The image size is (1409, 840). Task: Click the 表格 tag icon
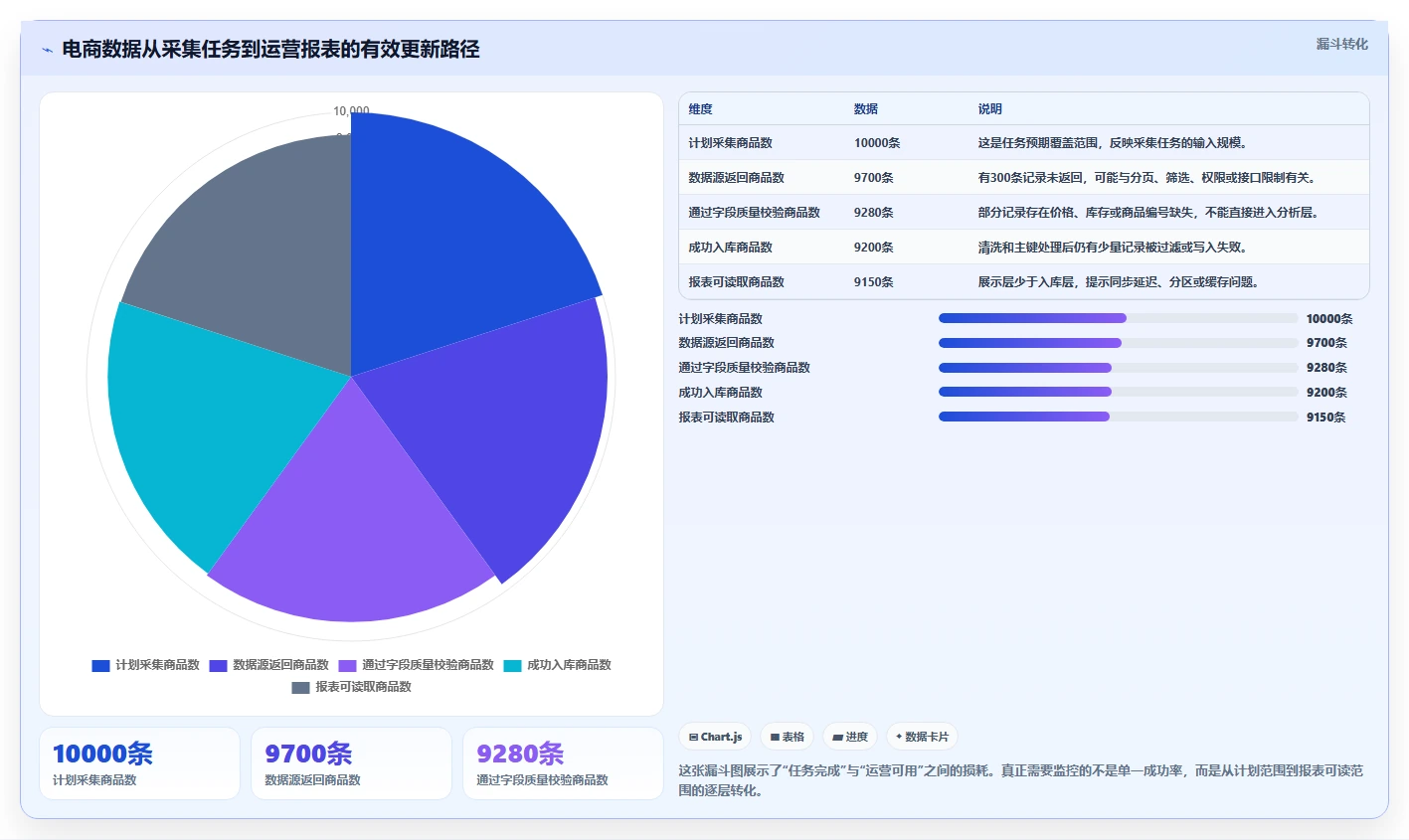point(775,738)
